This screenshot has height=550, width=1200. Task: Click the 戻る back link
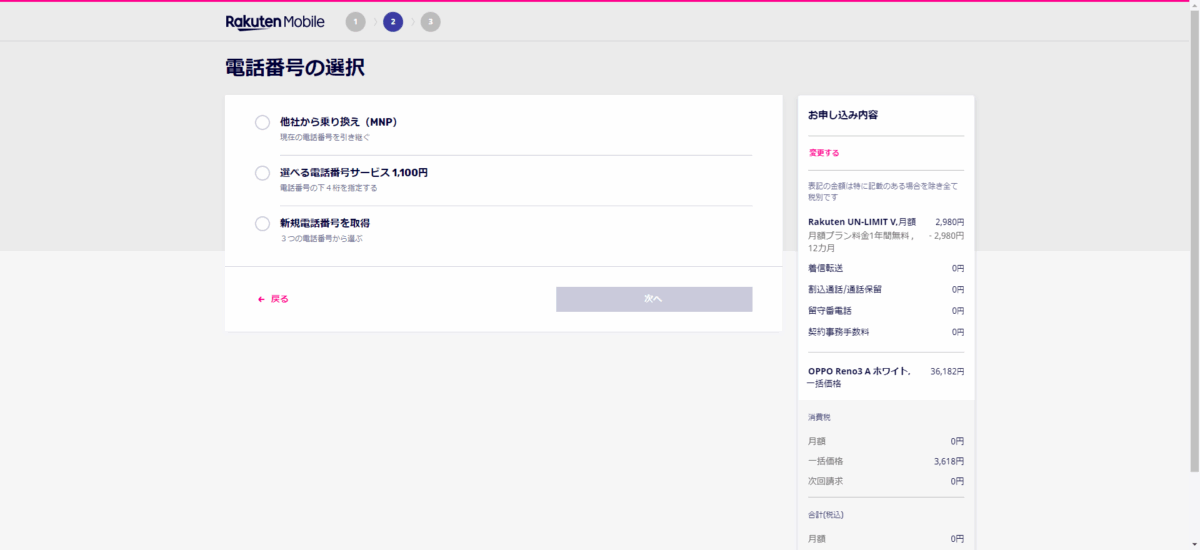click(273, 299)
